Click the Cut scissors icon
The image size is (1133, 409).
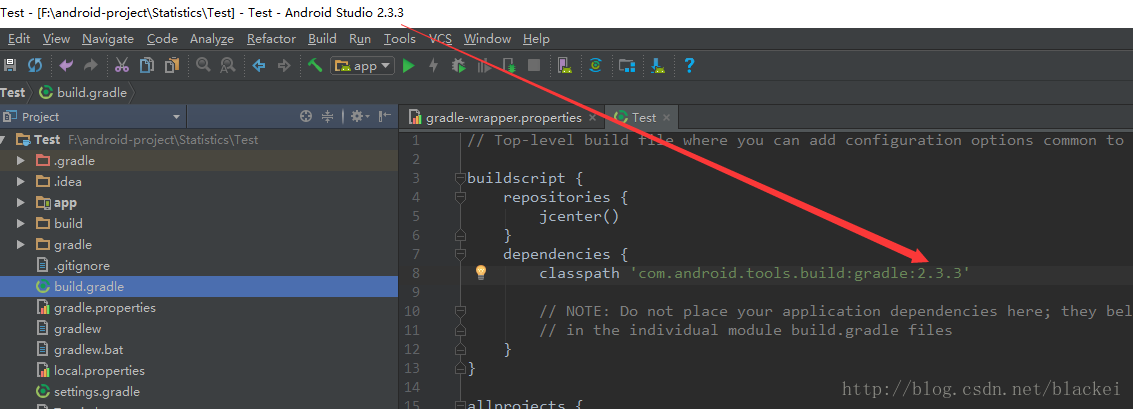pos(122,66)
